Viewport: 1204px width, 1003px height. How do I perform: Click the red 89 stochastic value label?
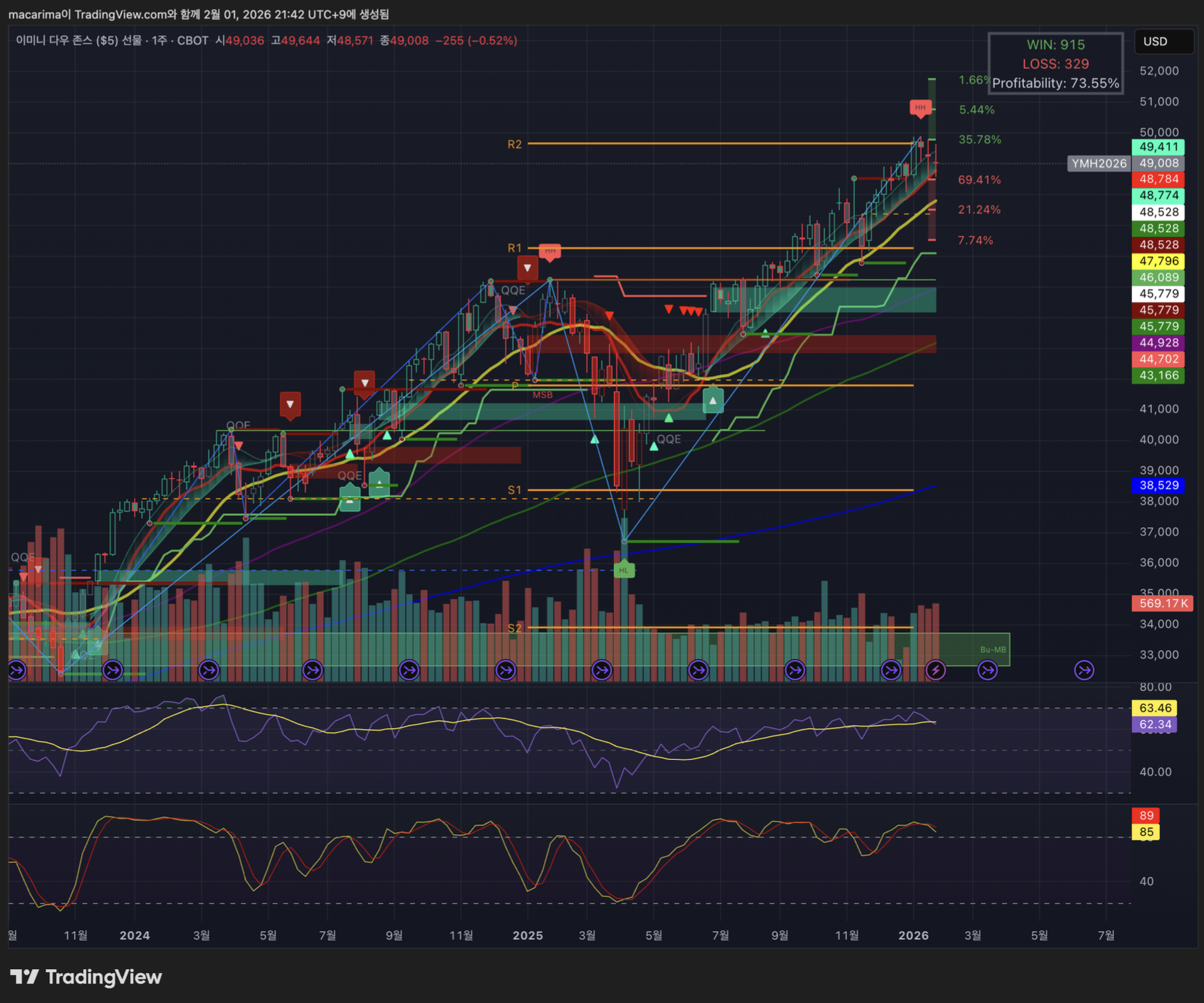[x=1146, y=815]
